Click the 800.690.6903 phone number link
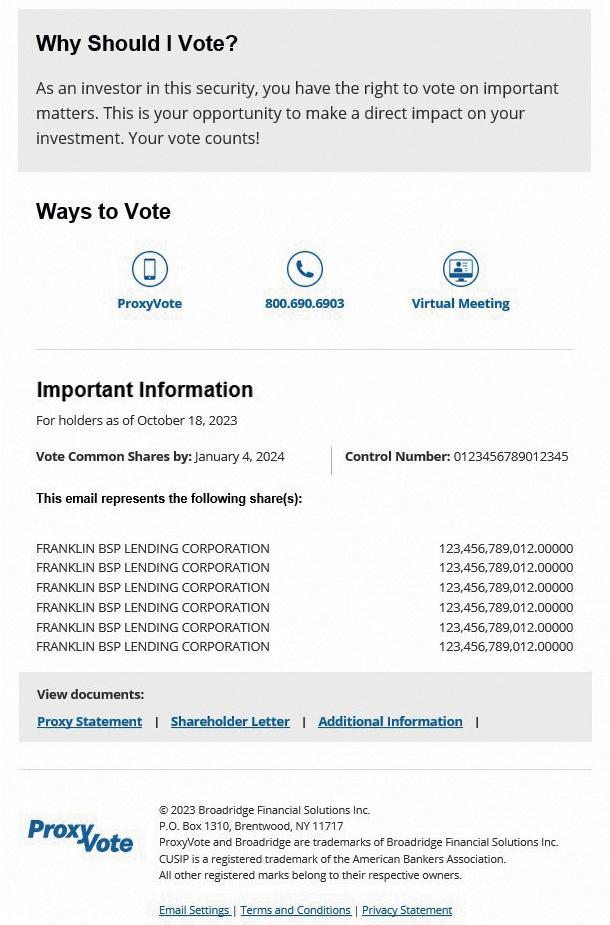Image resolution: width=610 pixels, height=925 pixels. tap(305, 304)
